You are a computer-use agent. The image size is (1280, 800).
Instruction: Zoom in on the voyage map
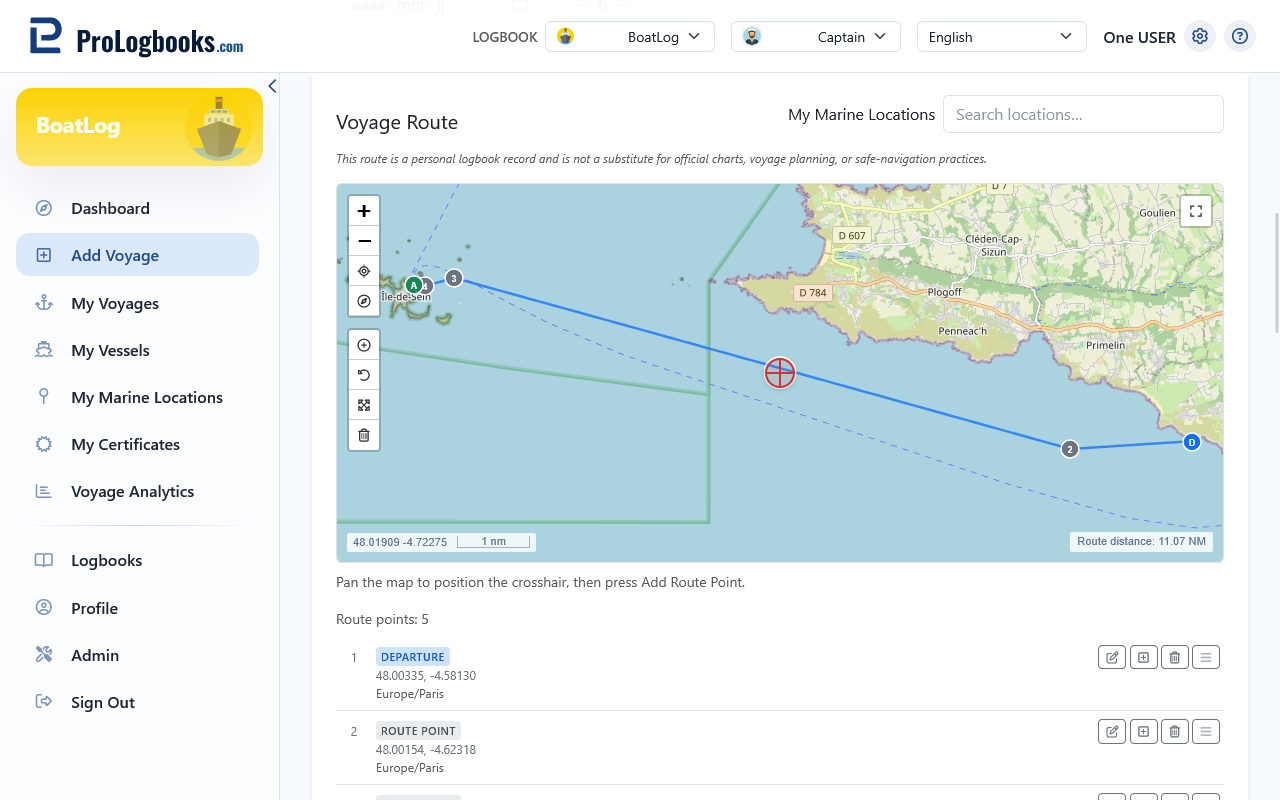tap(364, 211)
